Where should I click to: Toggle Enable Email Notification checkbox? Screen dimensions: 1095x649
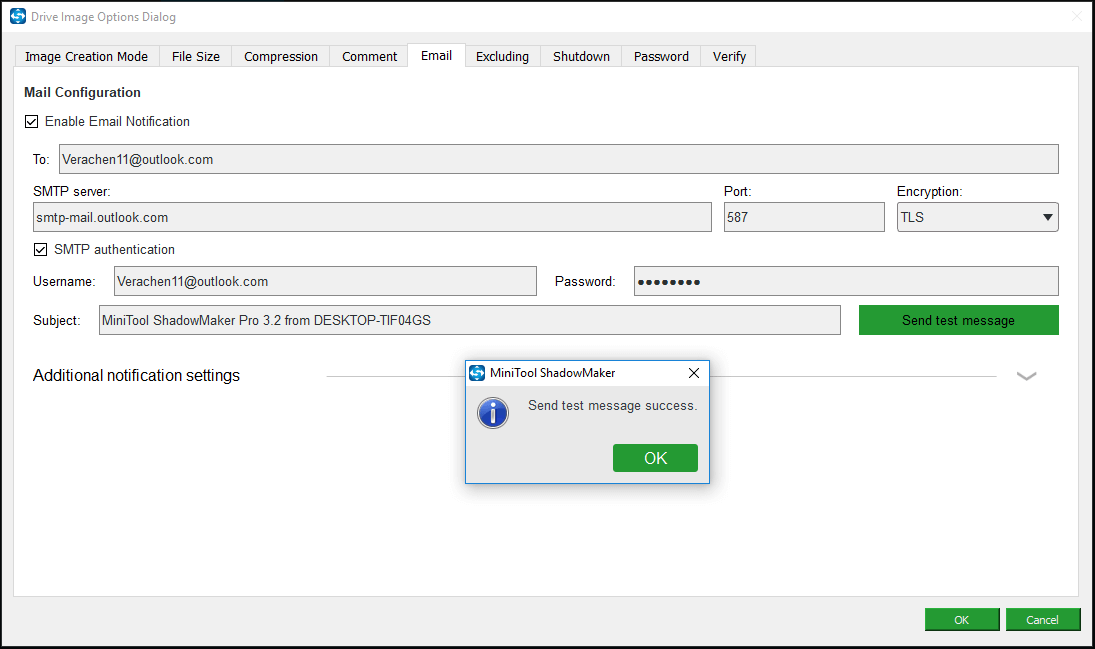(x=31, y=122)
